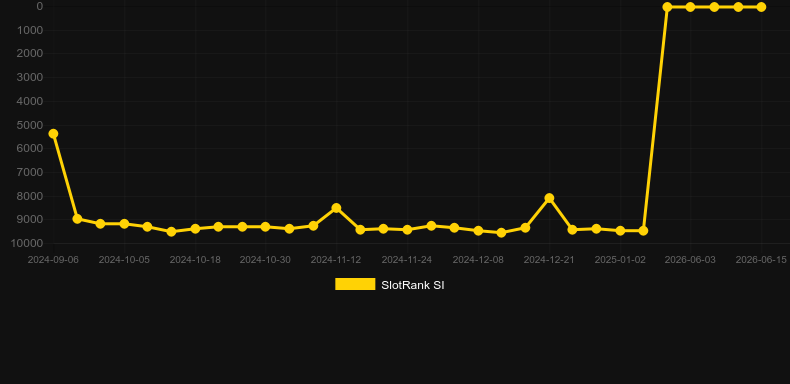Select the last data point at 2026-06-15

point(761,7)
